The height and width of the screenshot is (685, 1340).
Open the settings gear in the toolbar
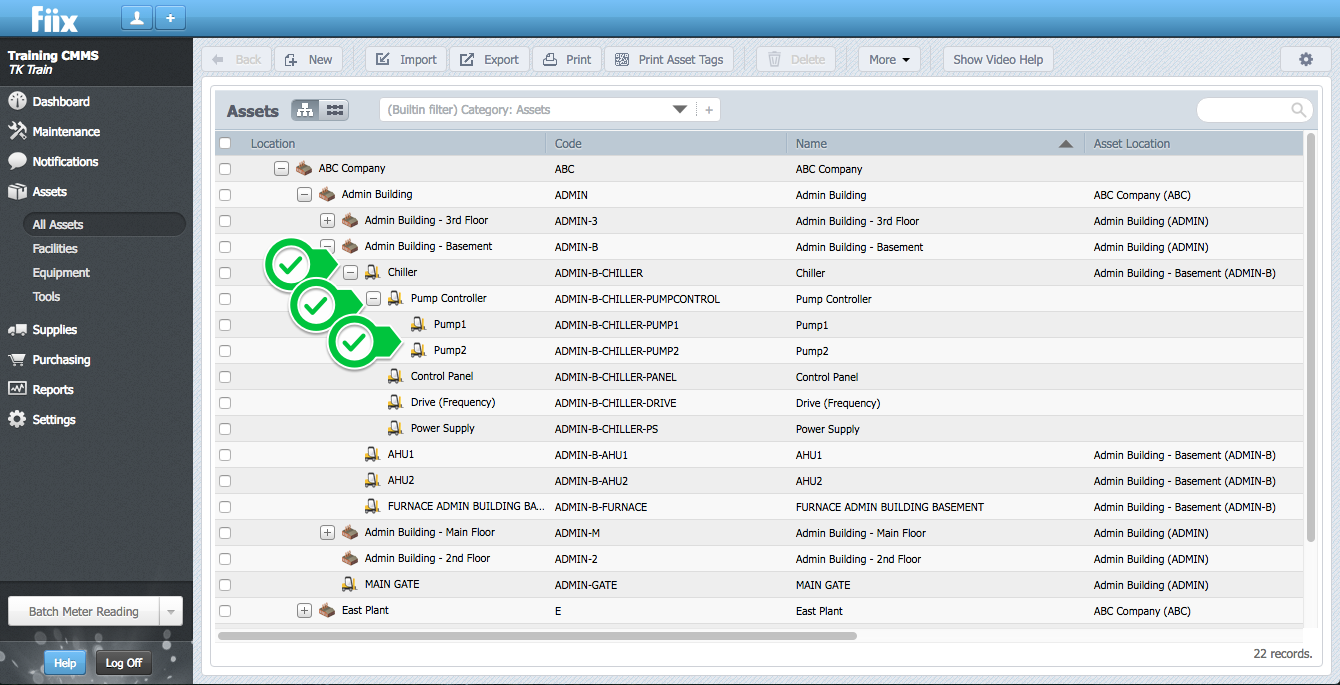1306,59
